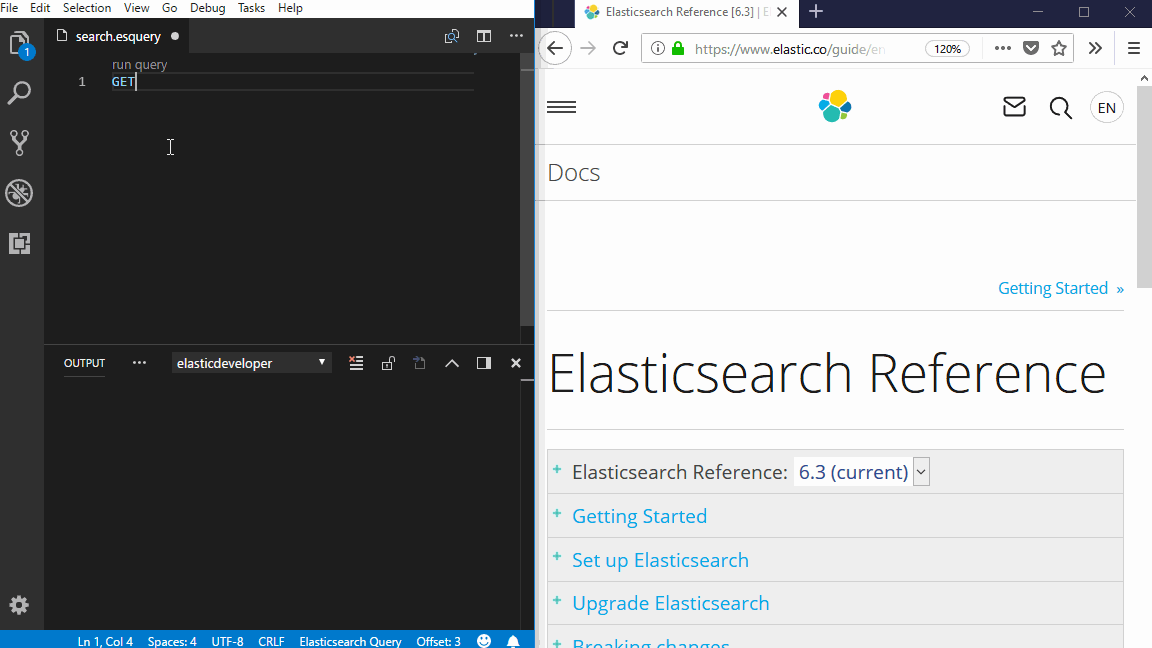Image resolution: width=1152 pixels, height=648 pixels.
Task: Choose version from 6.3 (current) dropdown
Action: click(x=862, y=472)
